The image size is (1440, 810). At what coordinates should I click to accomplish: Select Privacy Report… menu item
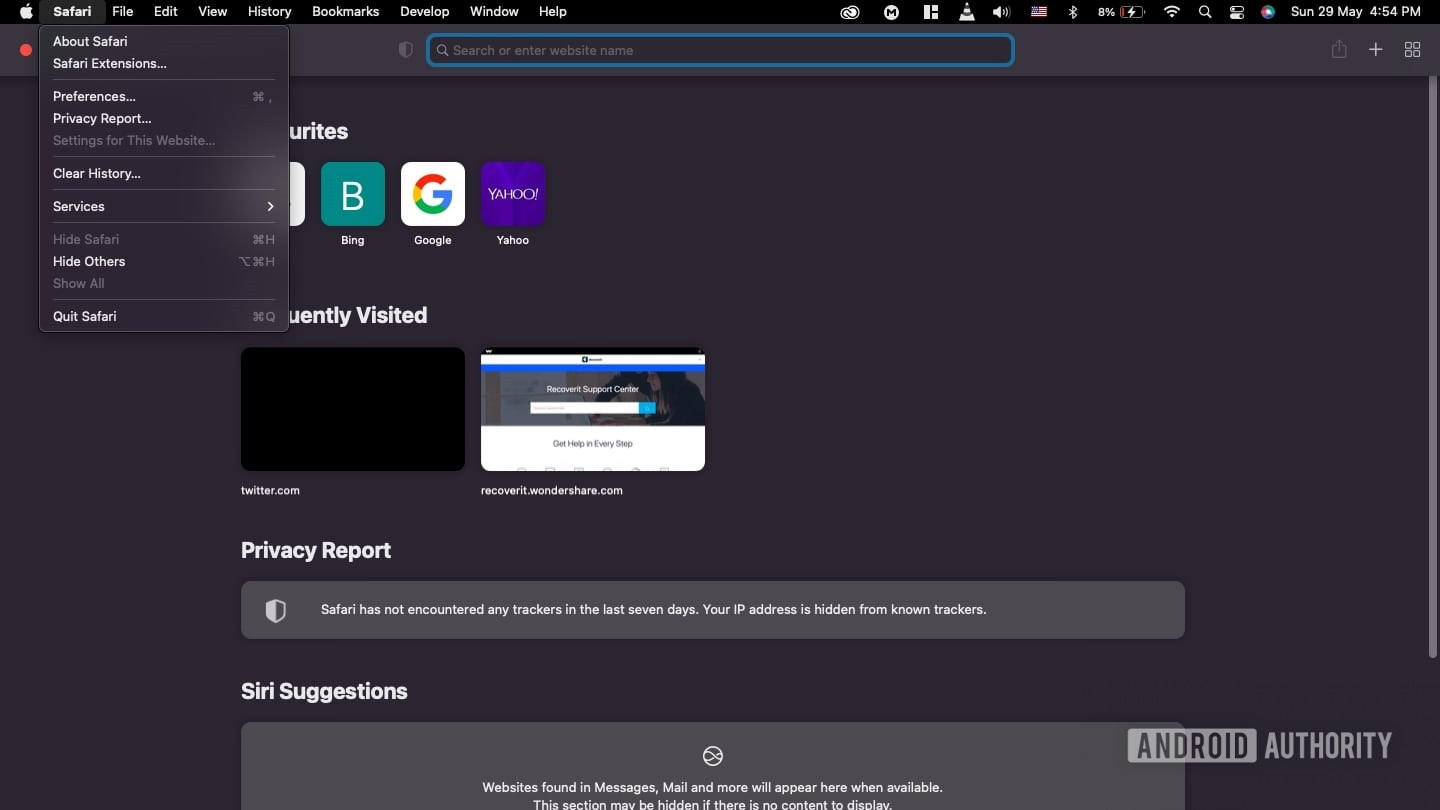coord(164,118)
